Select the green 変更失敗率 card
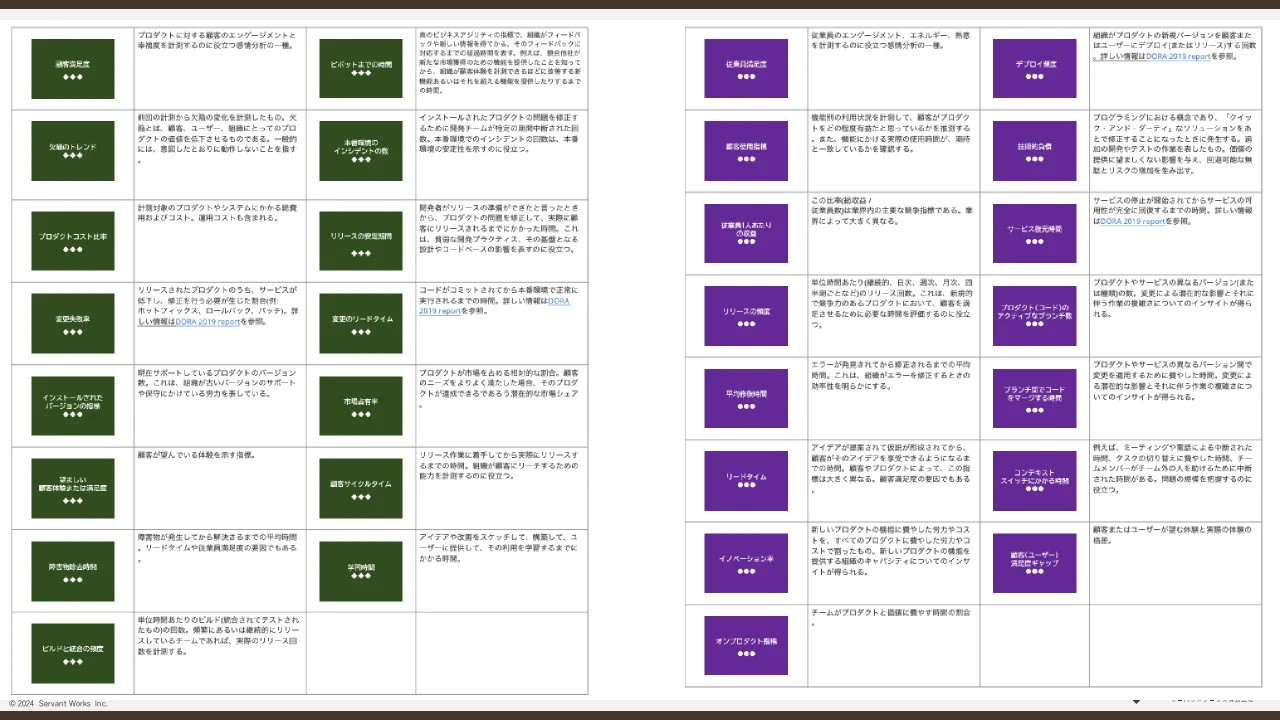This screenshot has height=720, width=1280. (x=73, y=323)
